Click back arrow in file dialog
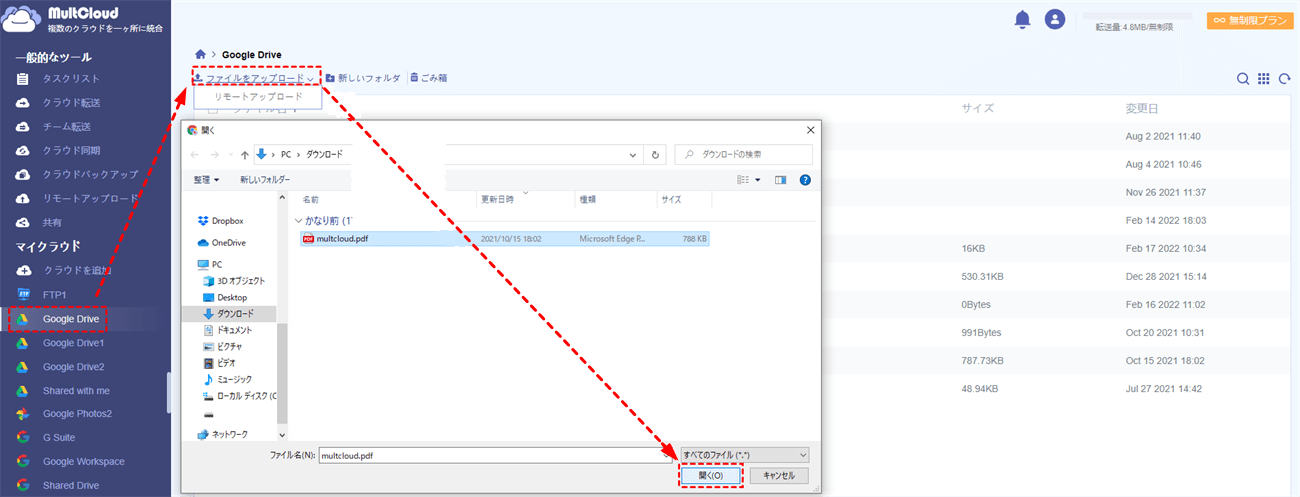Image resolution: width=1300 pixels, height=497 pixels. tap(196, 155)
